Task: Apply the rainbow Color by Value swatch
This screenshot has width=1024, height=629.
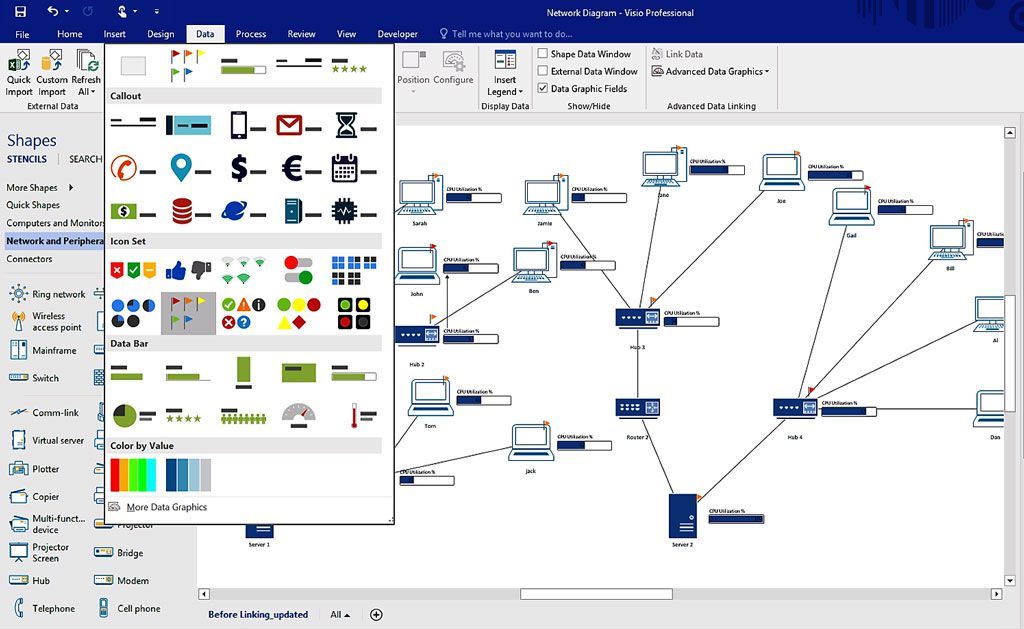Action: point(133,474)
